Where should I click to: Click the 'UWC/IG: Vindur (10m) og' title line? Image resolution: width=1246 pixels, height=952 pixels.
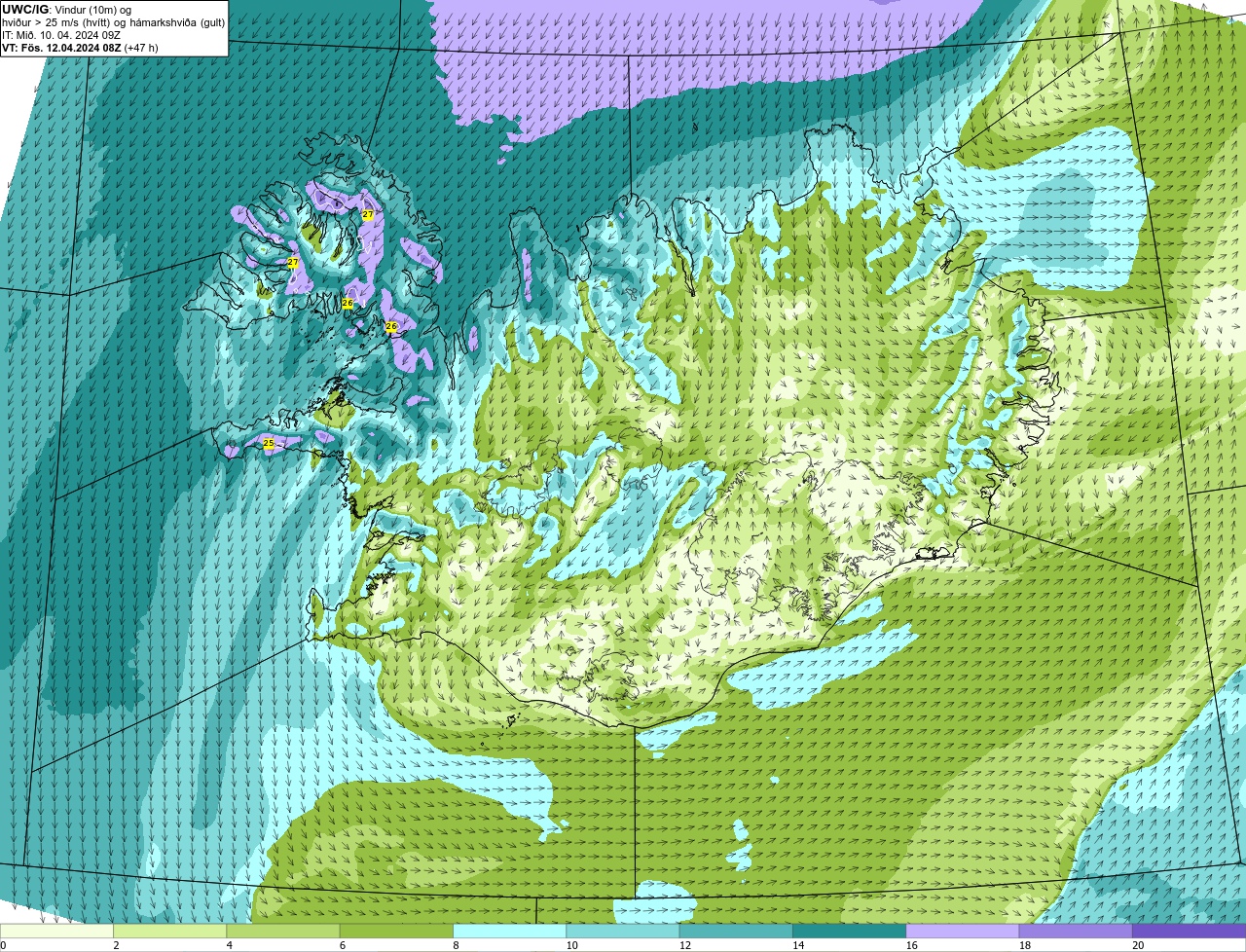point(66,10)
